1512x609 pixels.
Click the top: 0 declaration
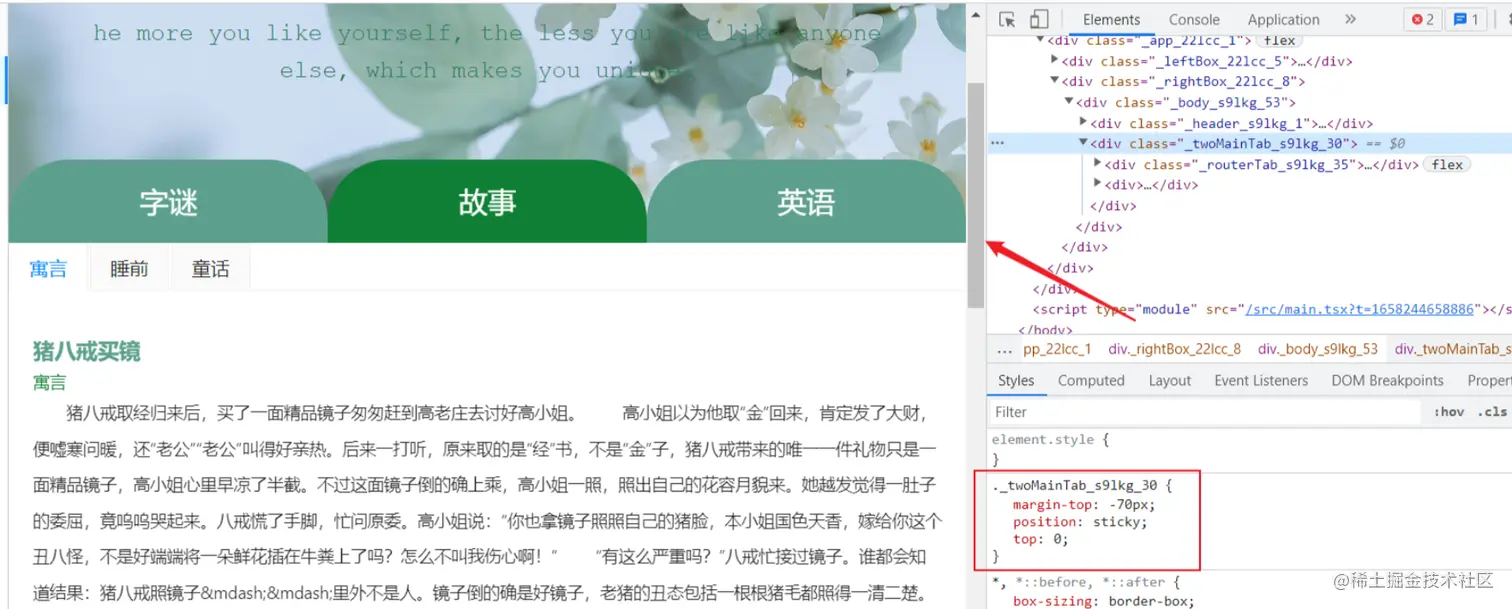tap(1040, 539)
